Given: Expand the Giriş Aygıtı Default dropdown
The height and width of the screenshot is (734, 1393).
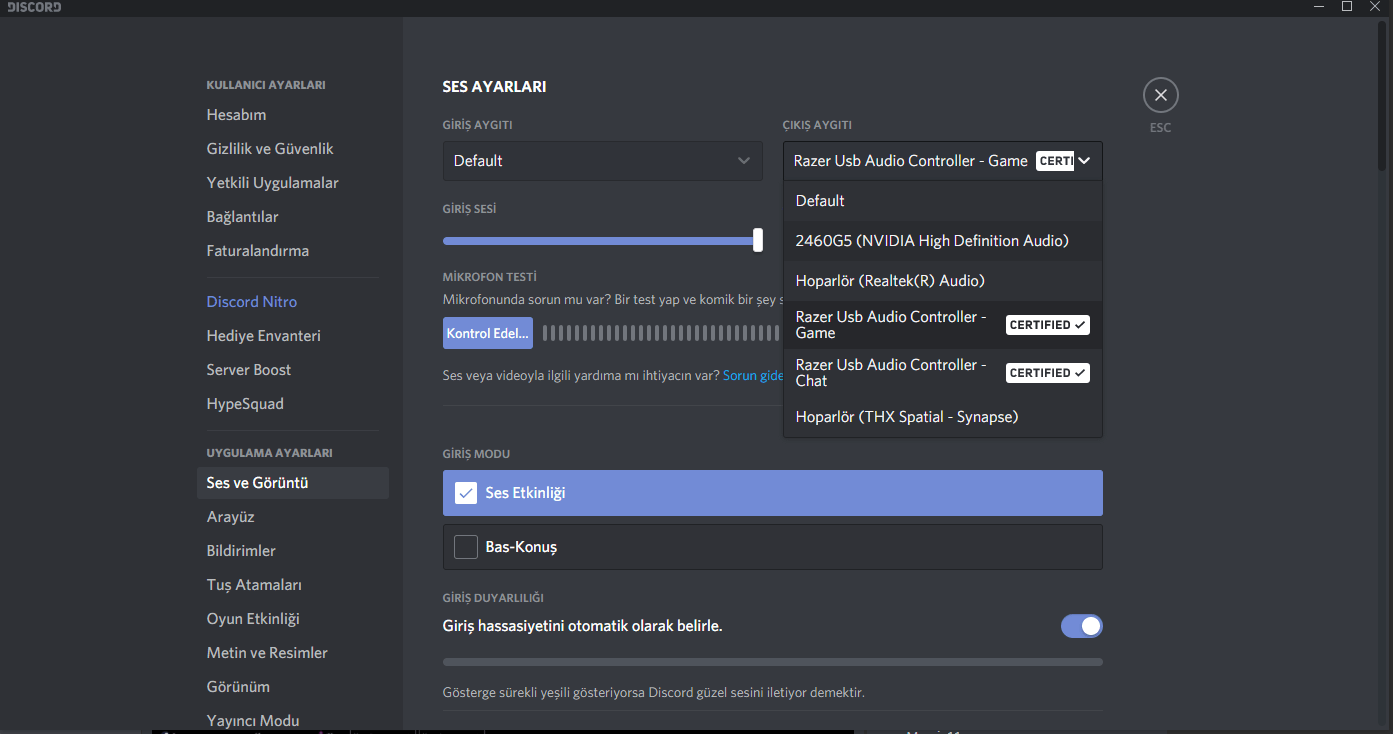Looking at the screenshot, I should point(603,161).
